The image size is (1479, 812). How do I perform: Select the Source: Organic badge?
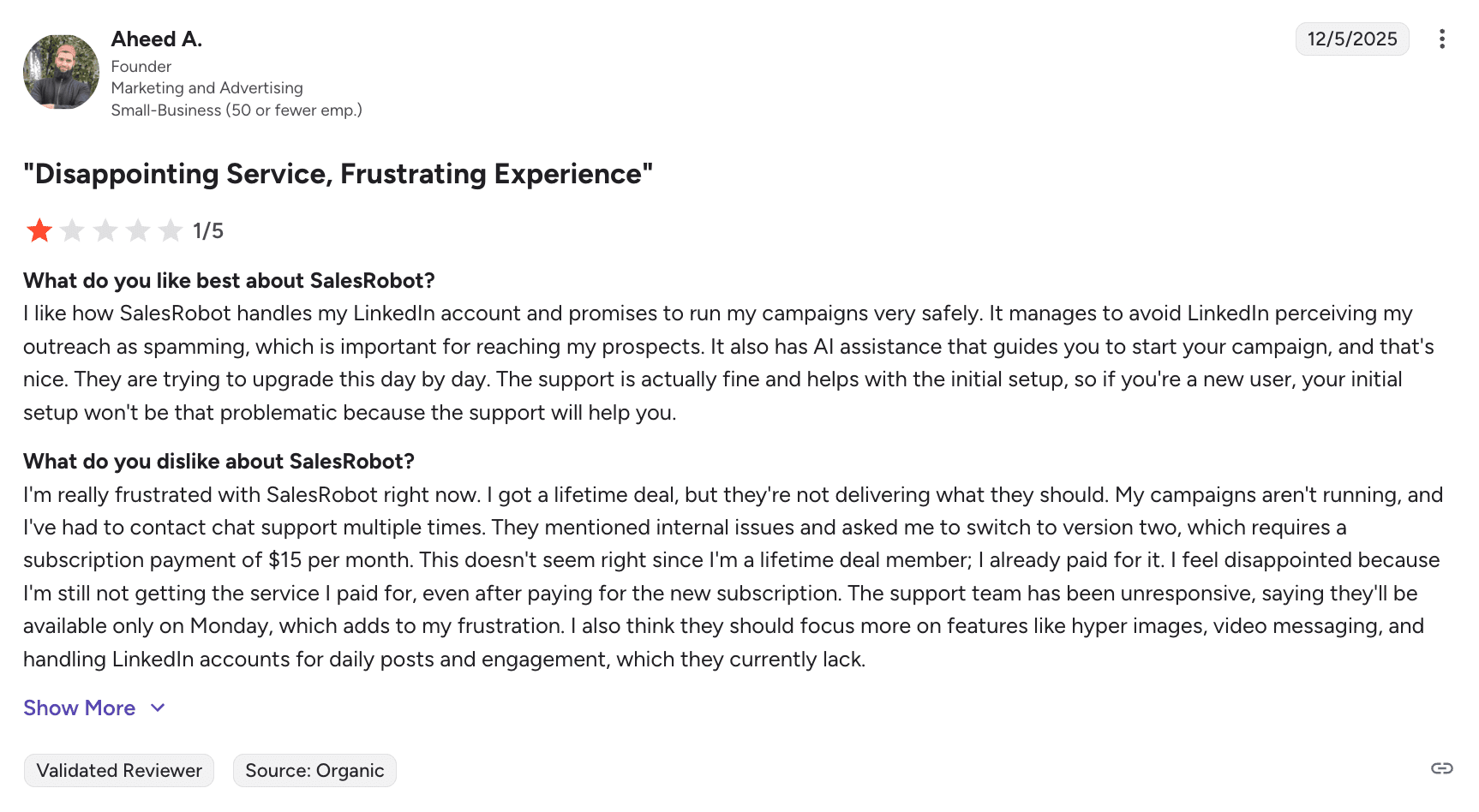(x=314, y=770)
